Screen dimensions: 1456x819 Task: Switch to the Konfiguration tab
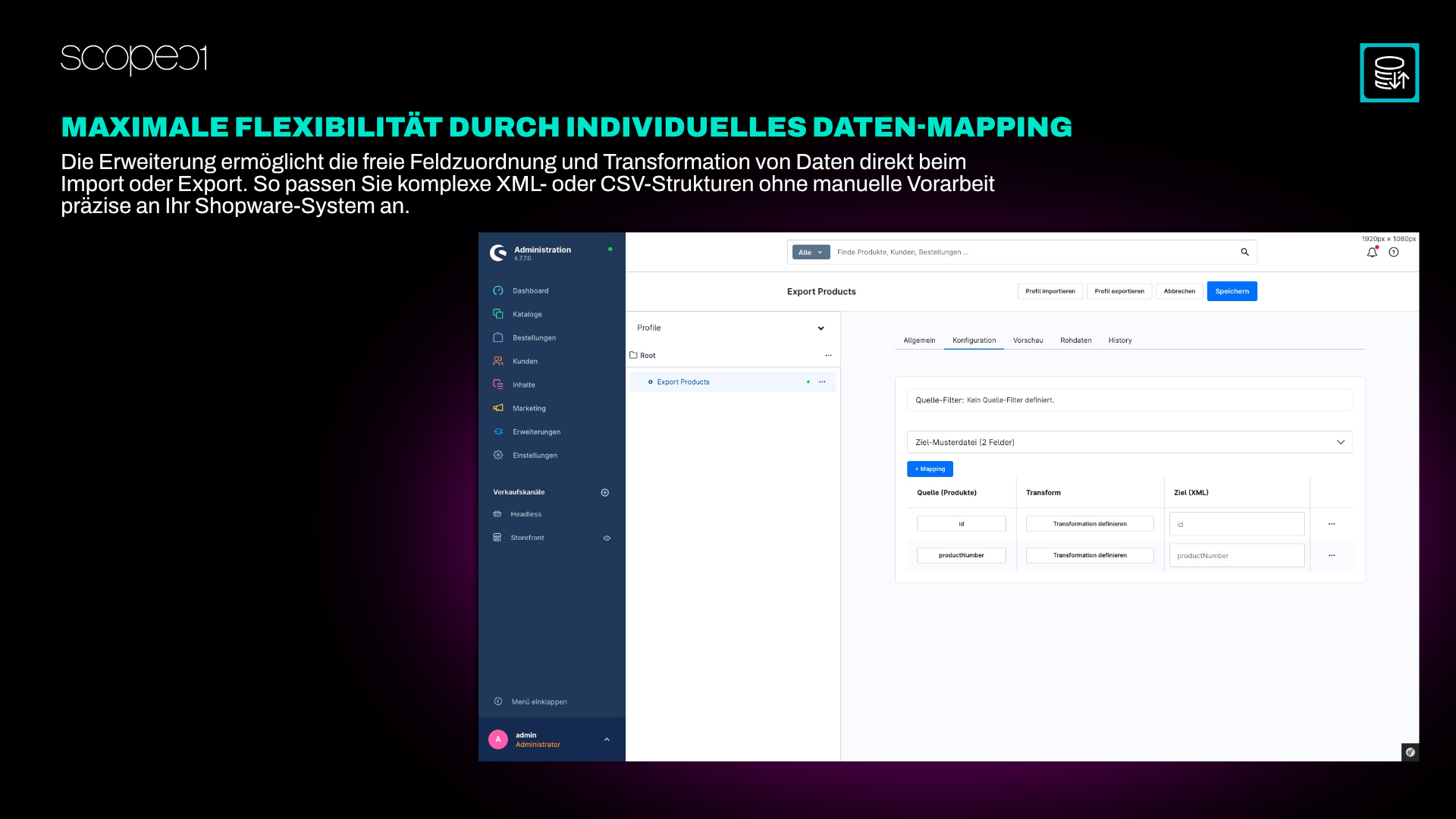click(974, 340)
